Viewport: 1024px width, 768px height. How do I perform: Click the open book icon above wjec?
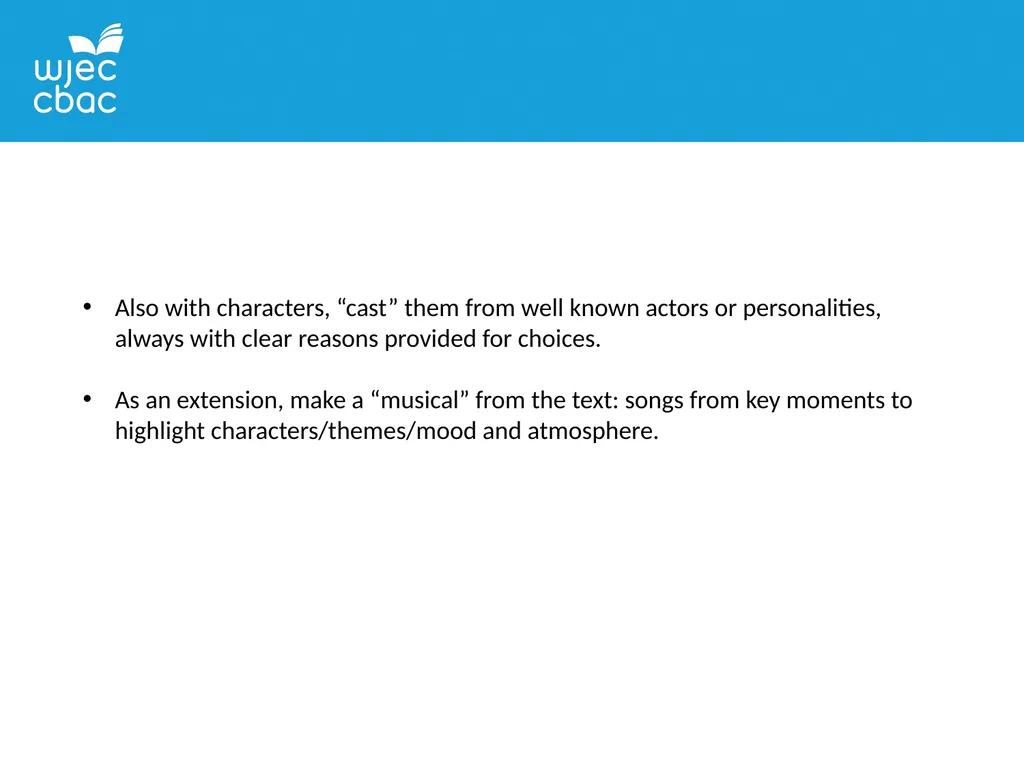tap(97, 39)
